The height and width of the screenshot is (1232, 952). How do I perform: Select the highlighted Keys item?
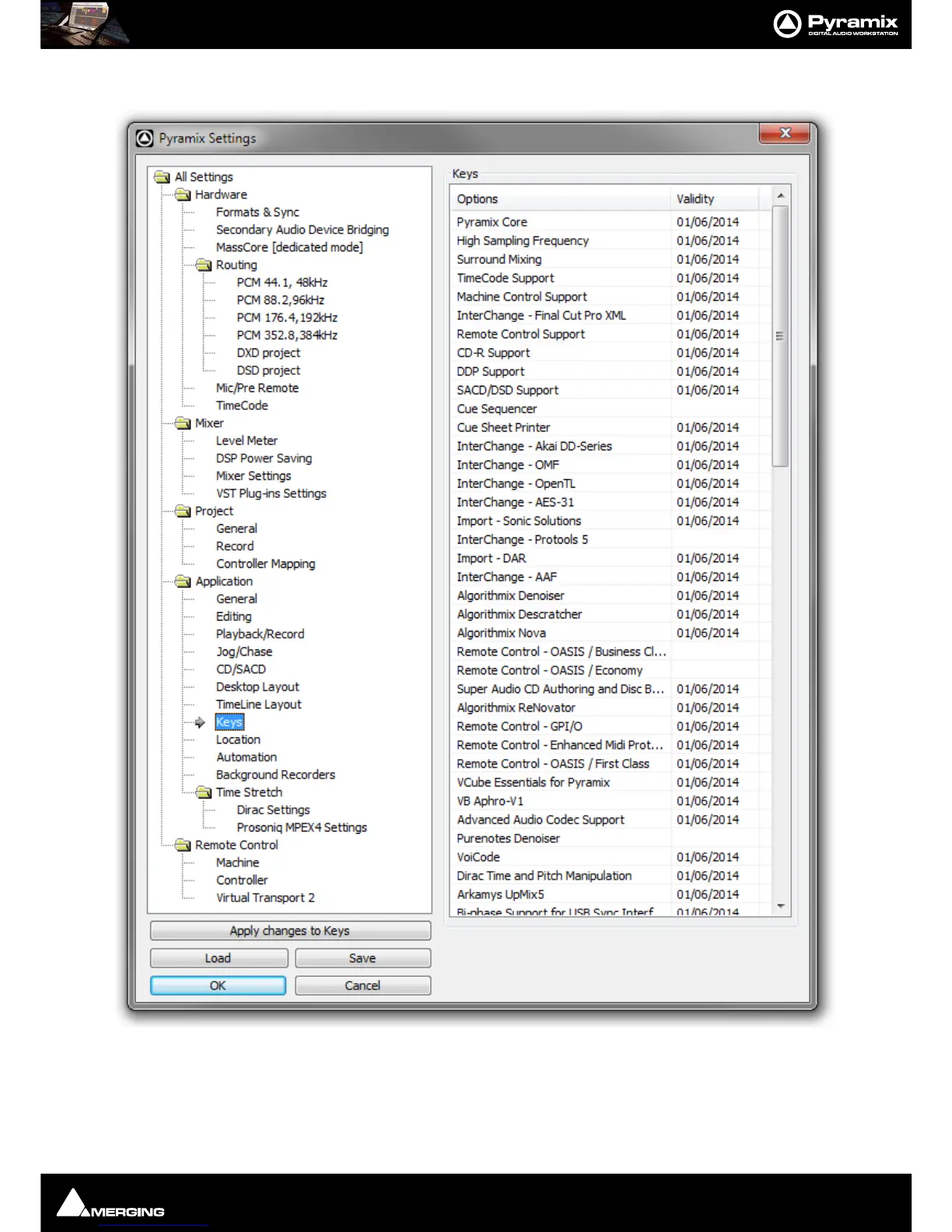tap(229, 723)
